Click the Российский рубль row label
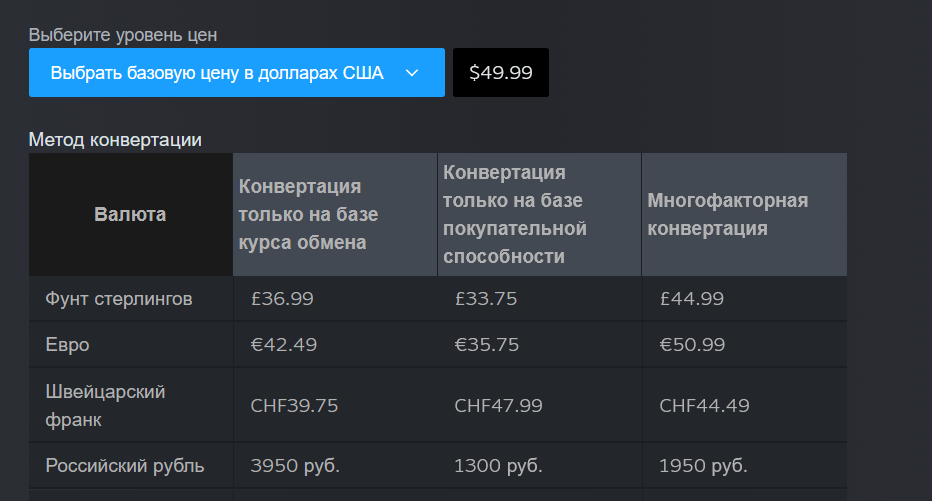The image size is (932, 501). [125, 465]
